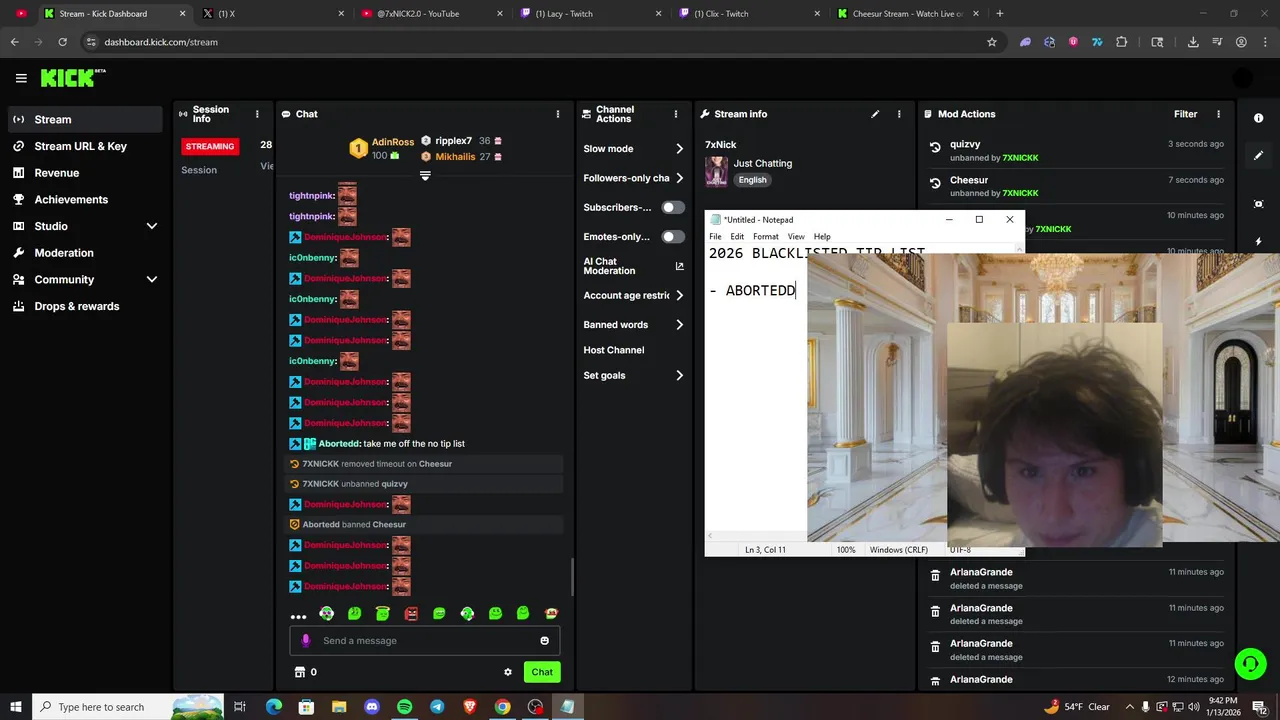Image resolution: width=1280 pixels, height=720 pixels.
Task: Open Mod Actions panel three-dot menu
Action: 1218,114
